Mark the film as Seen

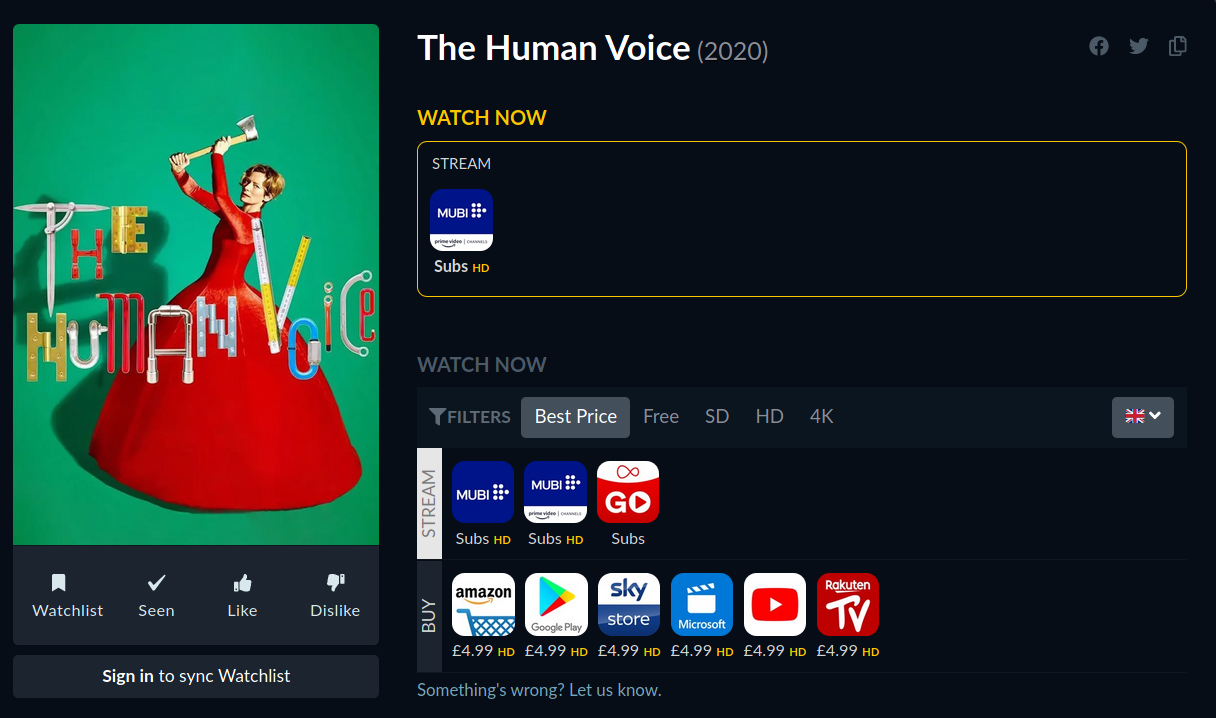[x=156, y=596]
